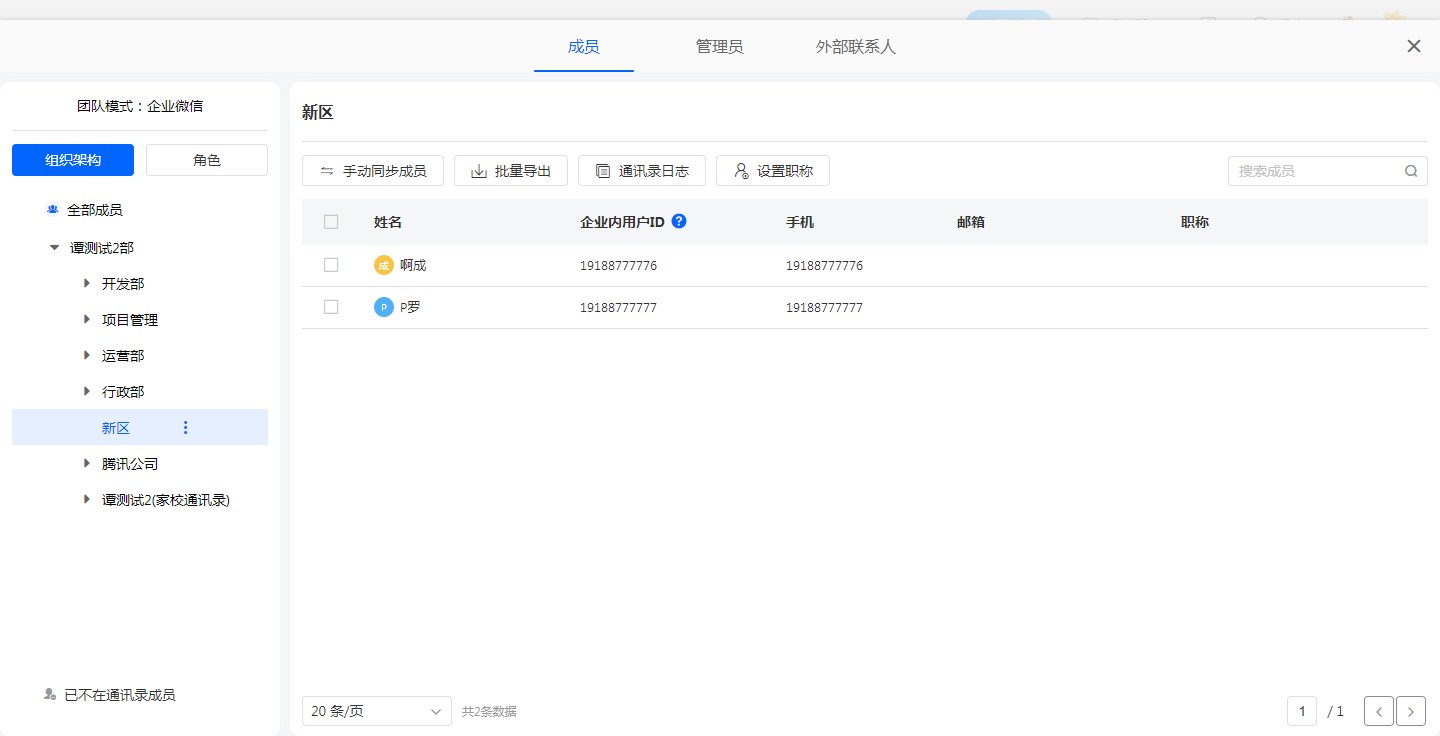Collapse the 谭测试2部 tree node
This screenshot has height=736, width=1440.
[x=55, y=248]
